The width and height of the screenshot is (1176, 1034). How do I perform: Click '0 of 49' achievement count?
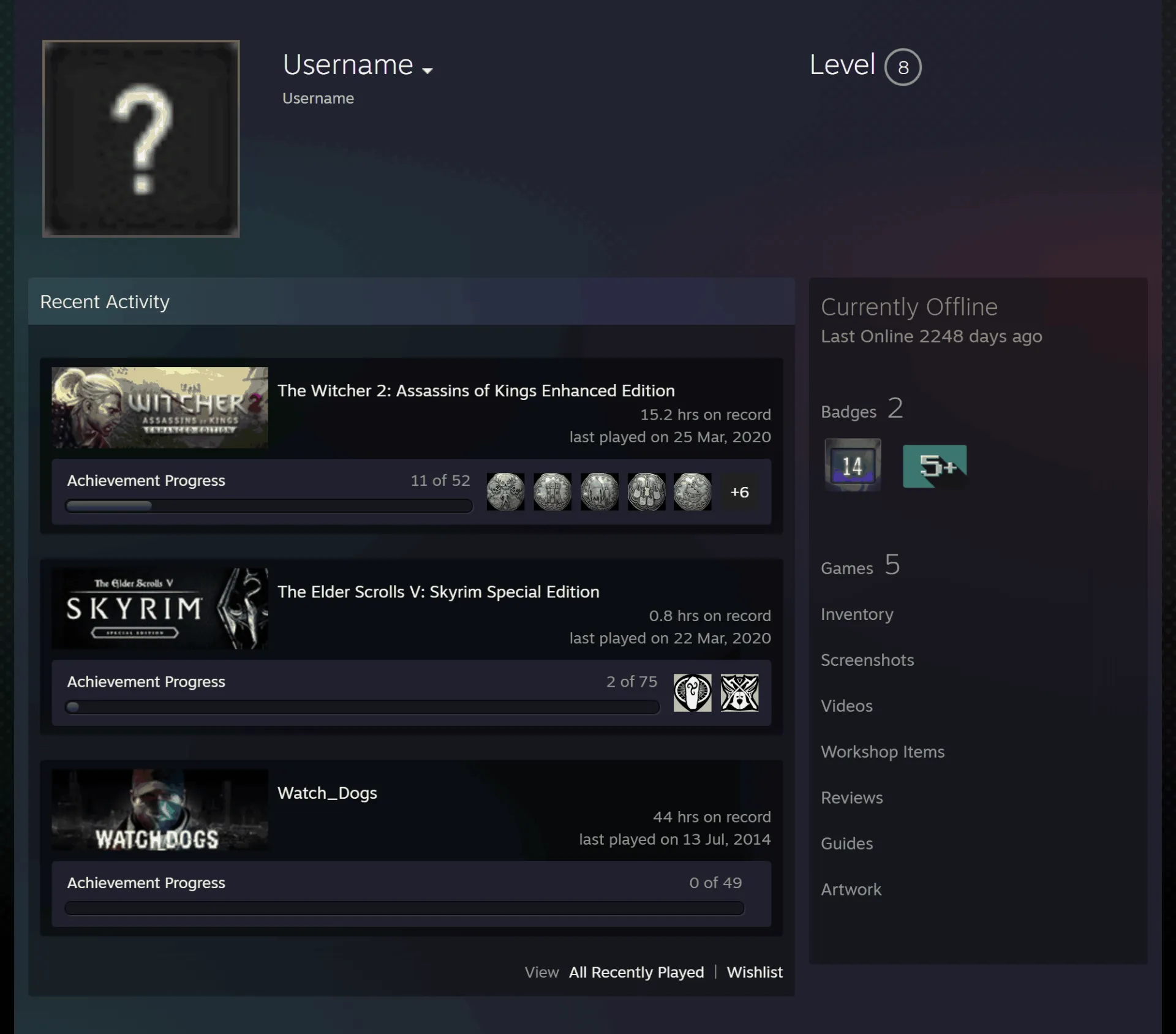tap(715, 883)
